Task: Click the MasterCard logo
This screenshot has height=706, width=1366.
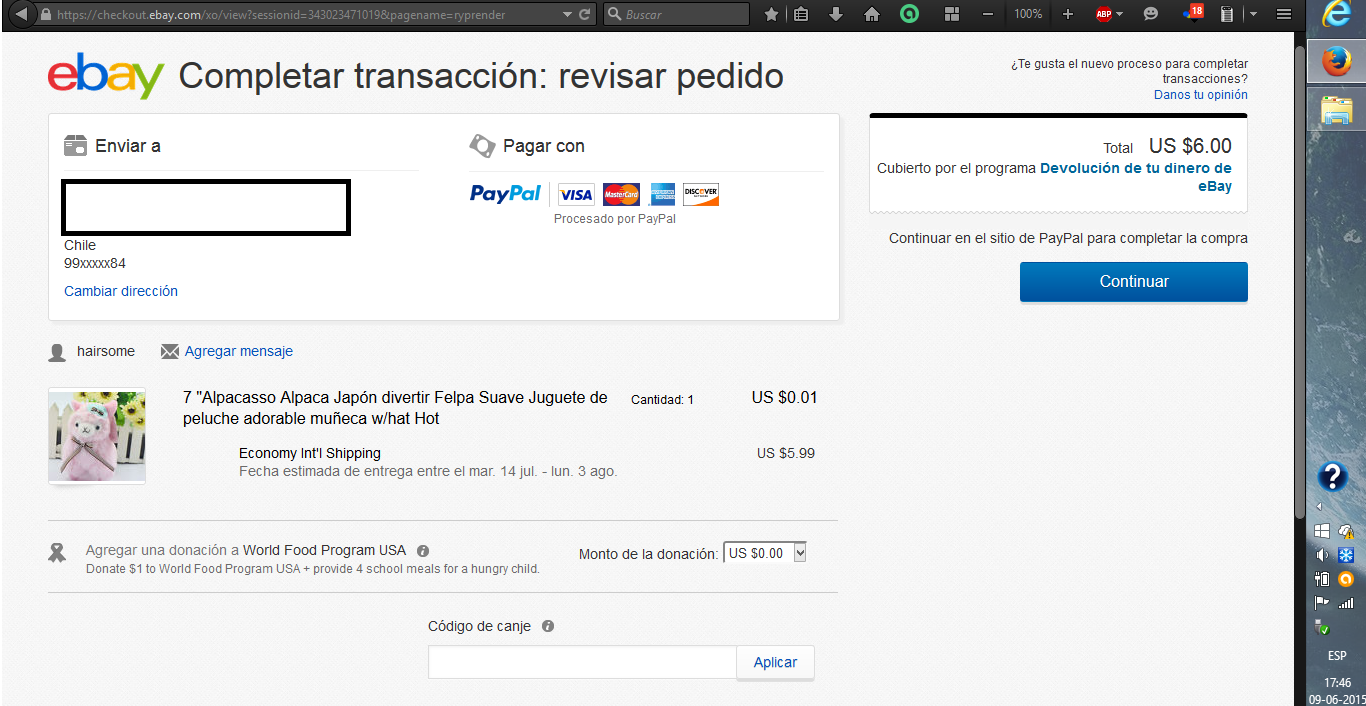Action: (622, 194)
